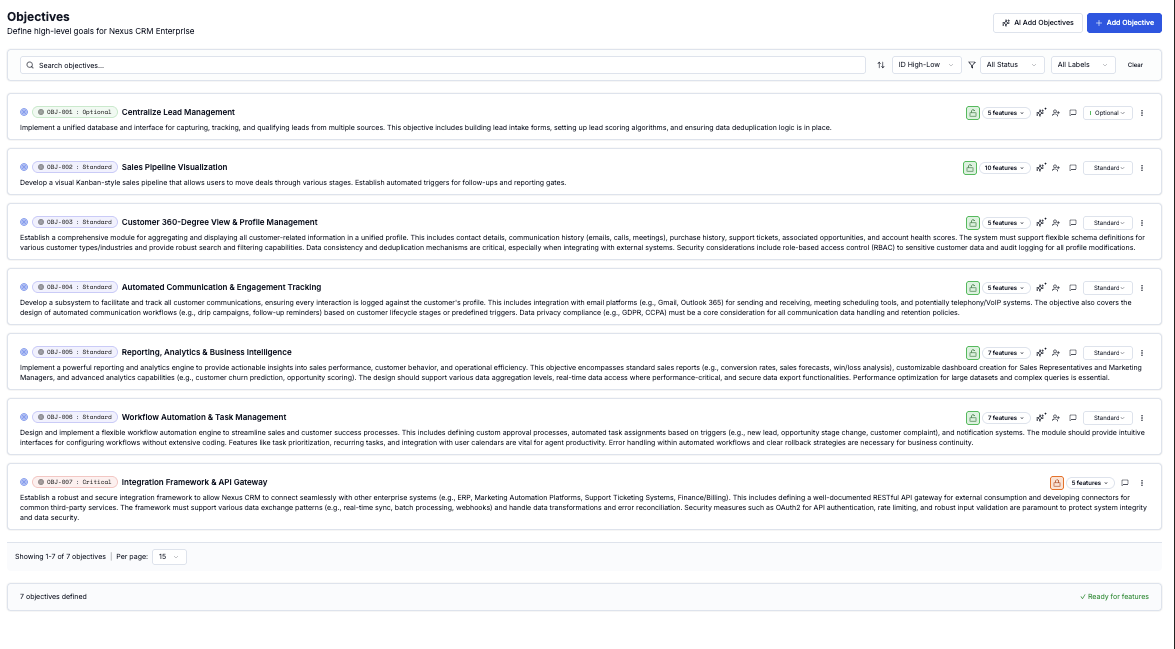
Task: Toggle the green lock on Centralize Lead Management
Action: (973, 113)
